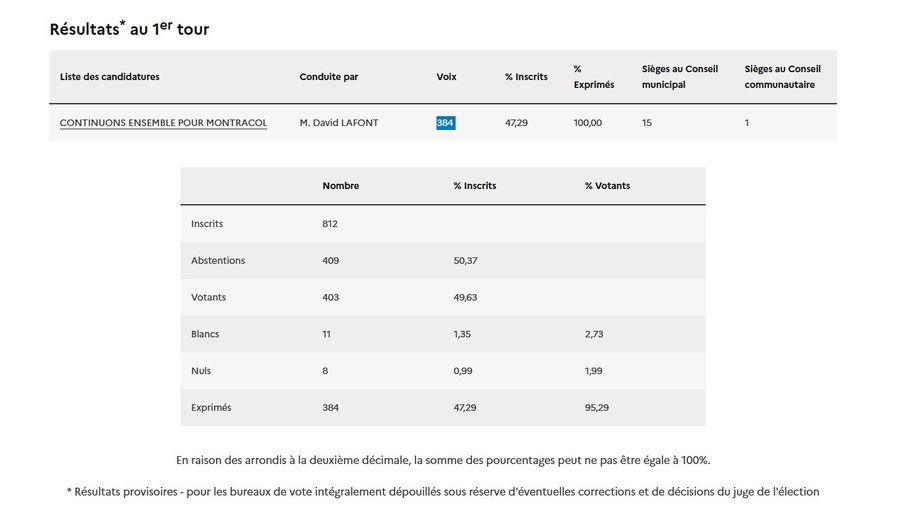Viewport: 900px width, 508px height.
Task: Click the Abstentions row label
Action: coord(218,261)
